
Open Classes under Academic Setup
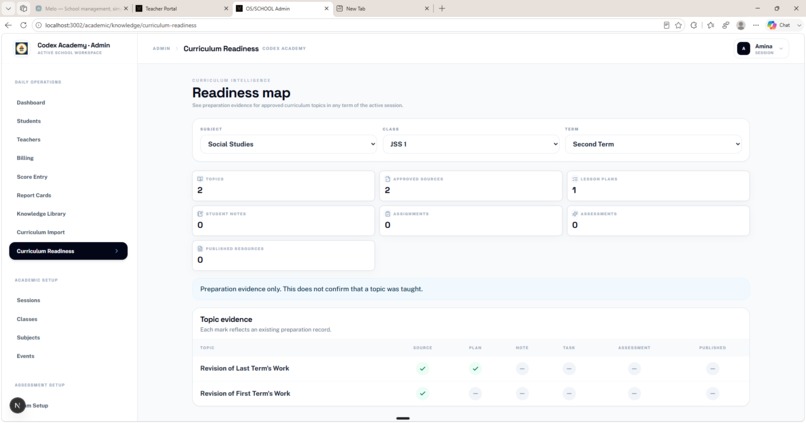[27, 319]
